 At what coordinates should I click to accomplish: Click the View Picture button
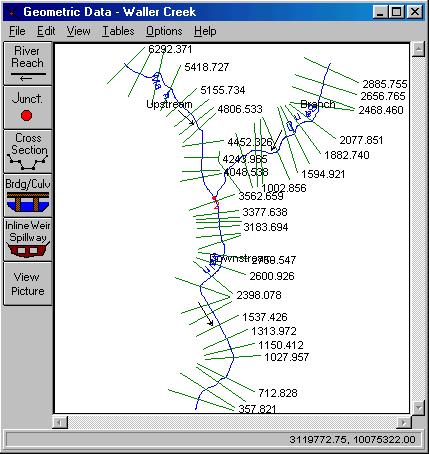point(28,283)
